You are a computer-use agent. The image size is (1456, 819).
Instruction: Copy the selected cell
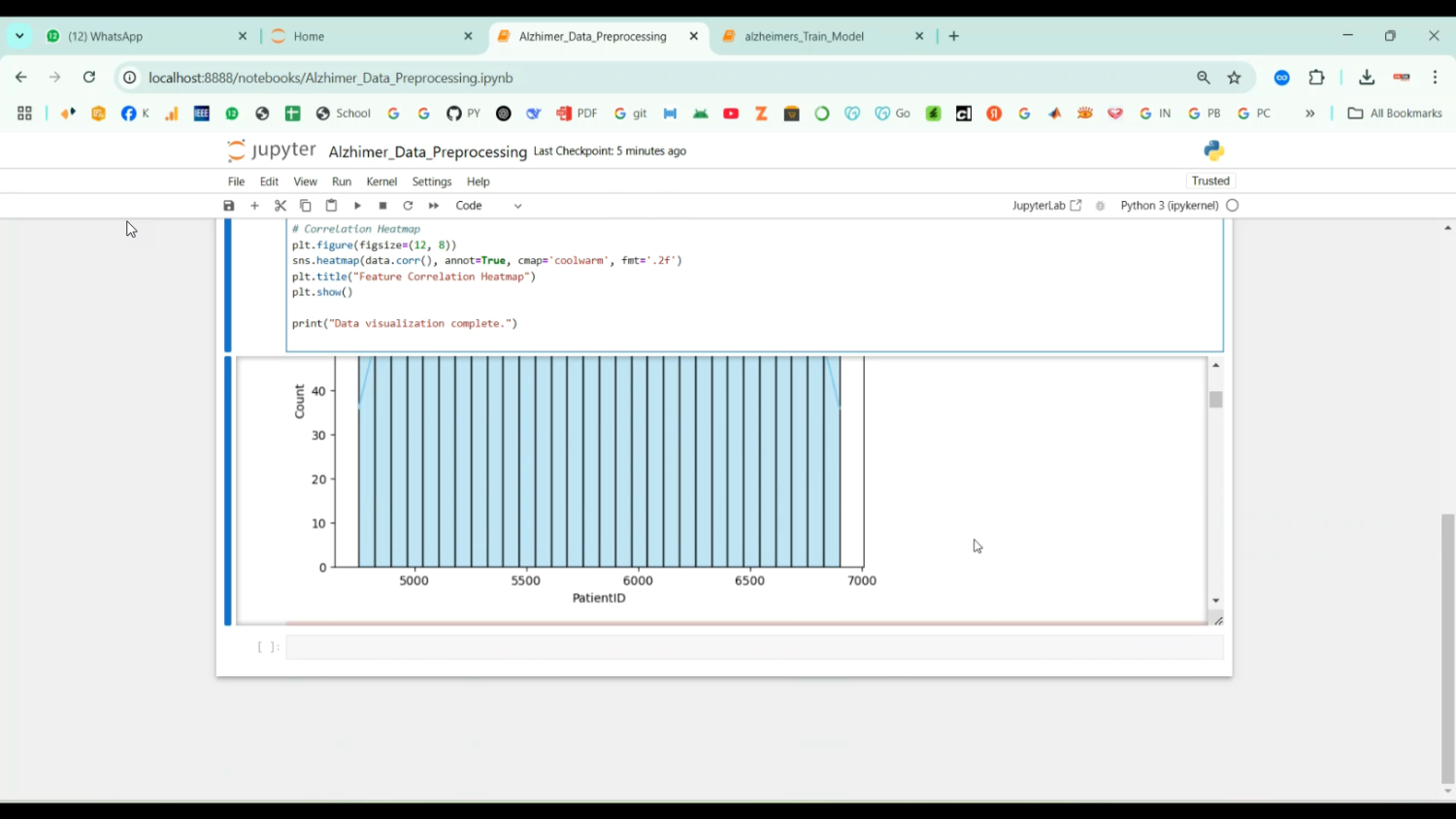pyautogui.click(x=305, y=206)
